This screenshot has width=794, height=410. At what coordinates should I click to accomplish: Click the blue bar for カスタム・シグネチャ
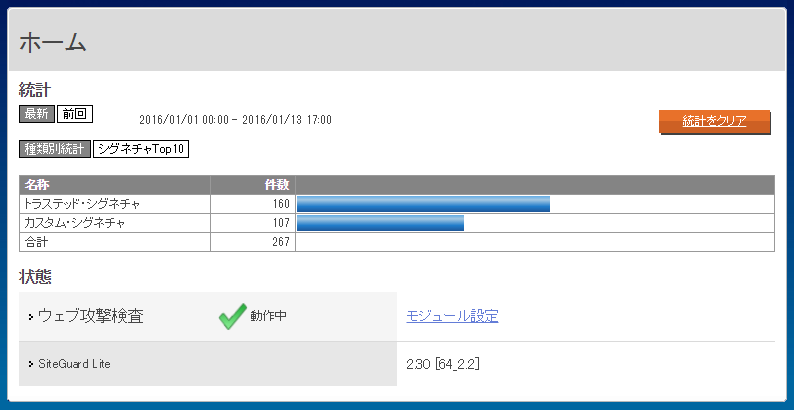click(x=380, y=223)
